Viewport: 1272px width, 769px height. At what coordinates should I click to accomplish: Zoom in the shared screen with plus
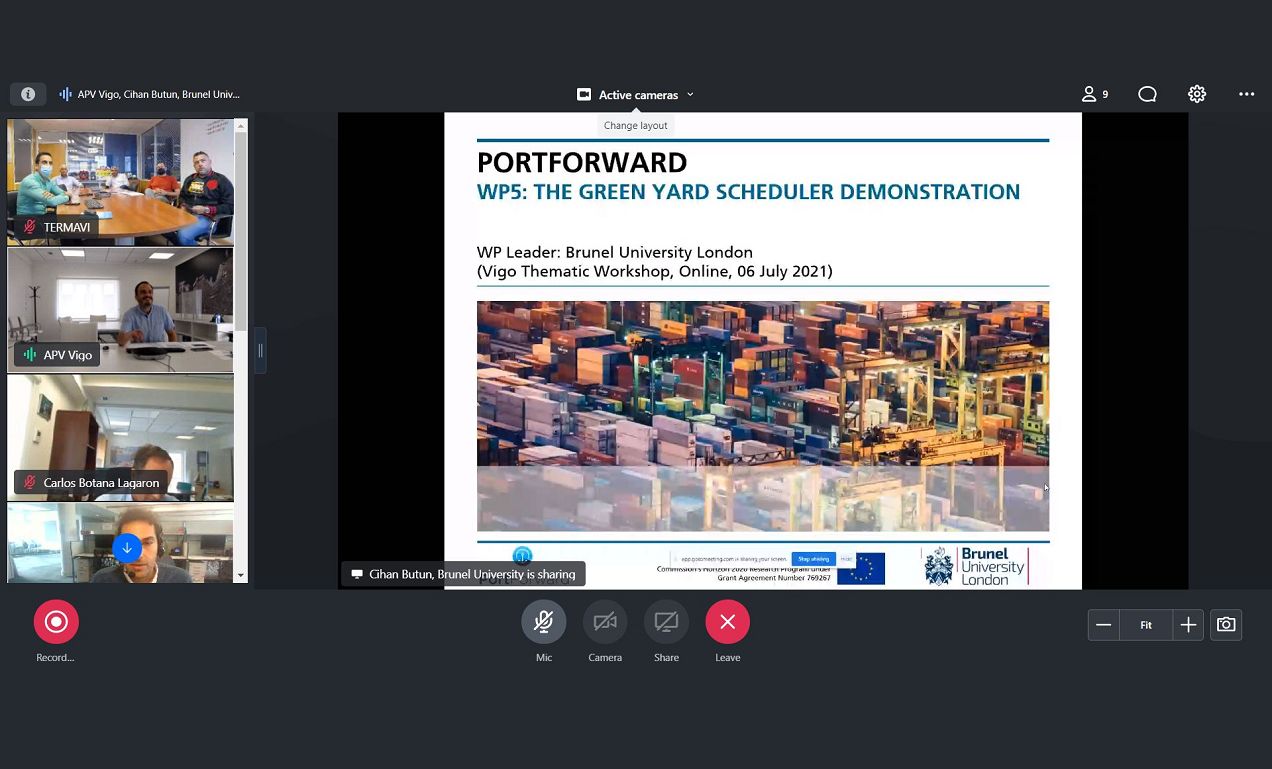click(x=1188, y=625)
